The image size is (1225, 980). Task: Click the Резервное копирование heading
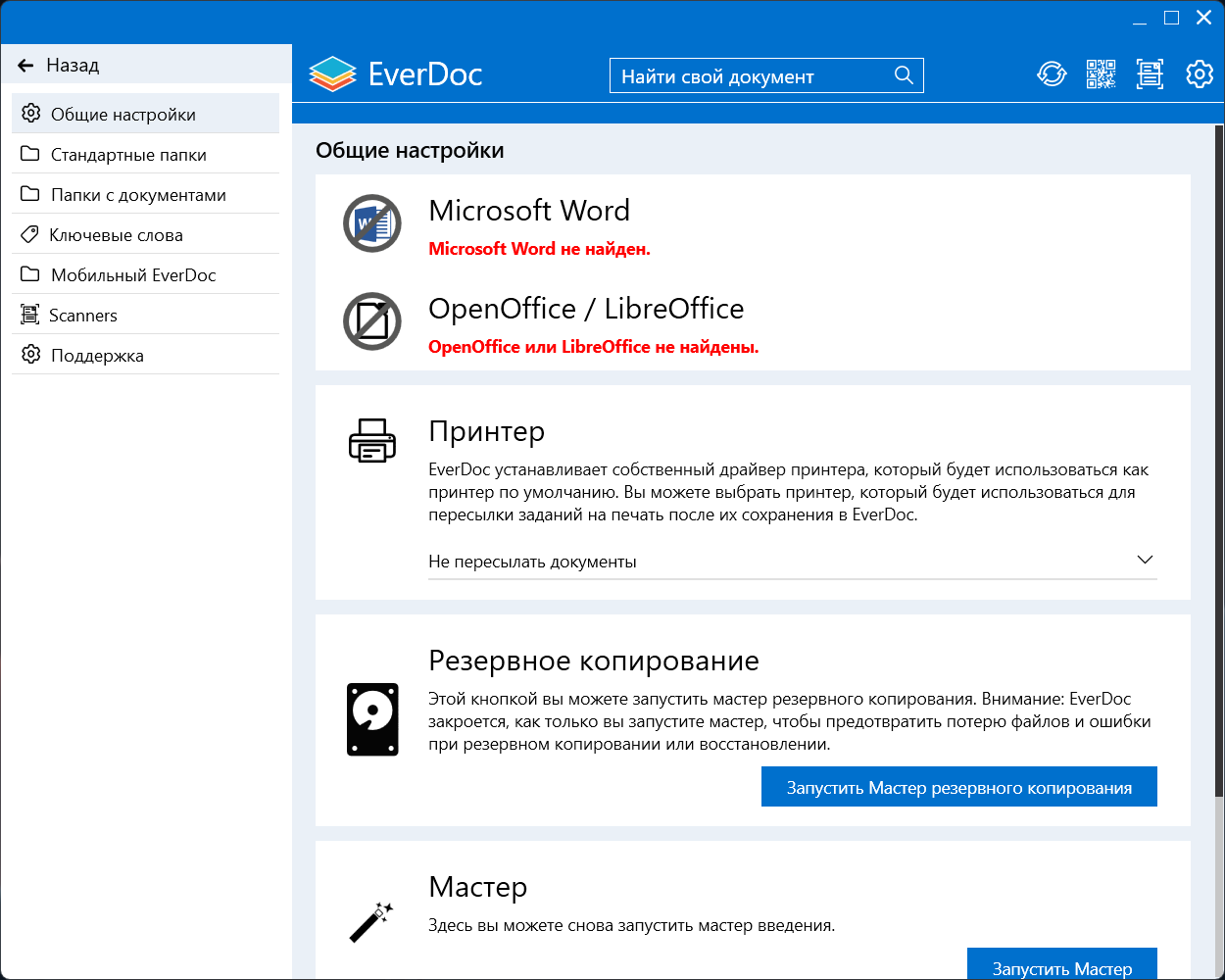594,661
